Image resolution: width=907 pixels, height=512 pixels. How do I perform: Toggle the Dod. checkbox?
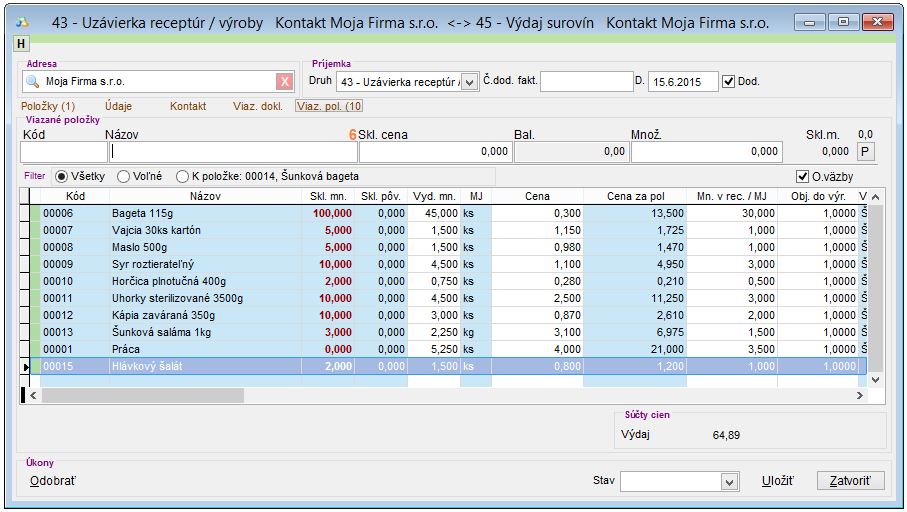(x=728, y=81)
